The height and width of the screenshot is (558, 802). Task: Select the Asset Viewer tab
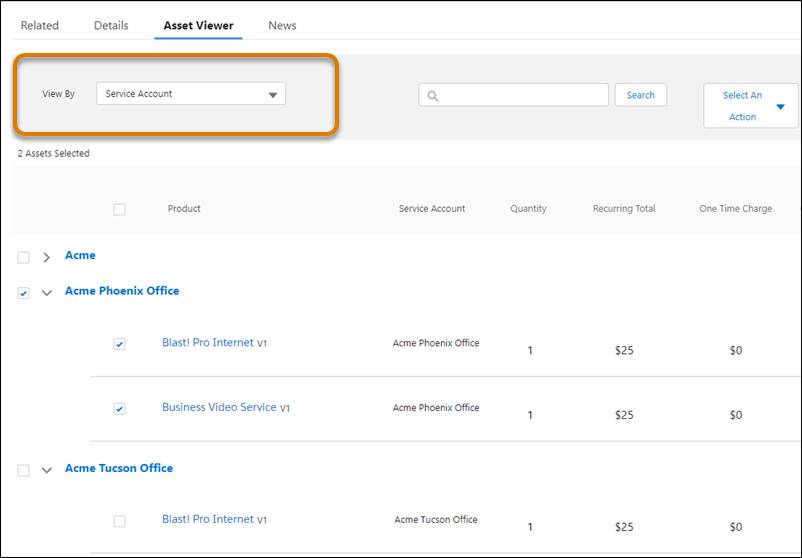point(198,26)
